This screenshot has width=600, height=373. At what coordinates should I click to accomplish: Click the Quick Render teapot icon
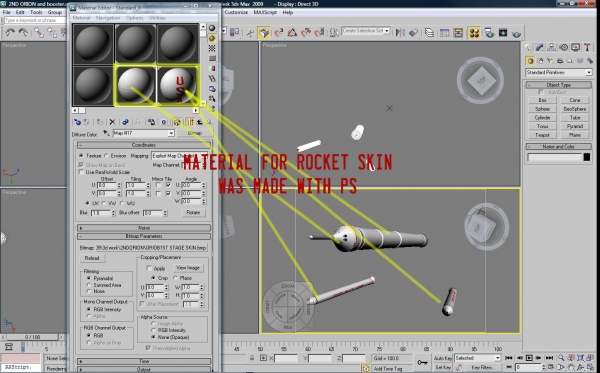point(517,34)
